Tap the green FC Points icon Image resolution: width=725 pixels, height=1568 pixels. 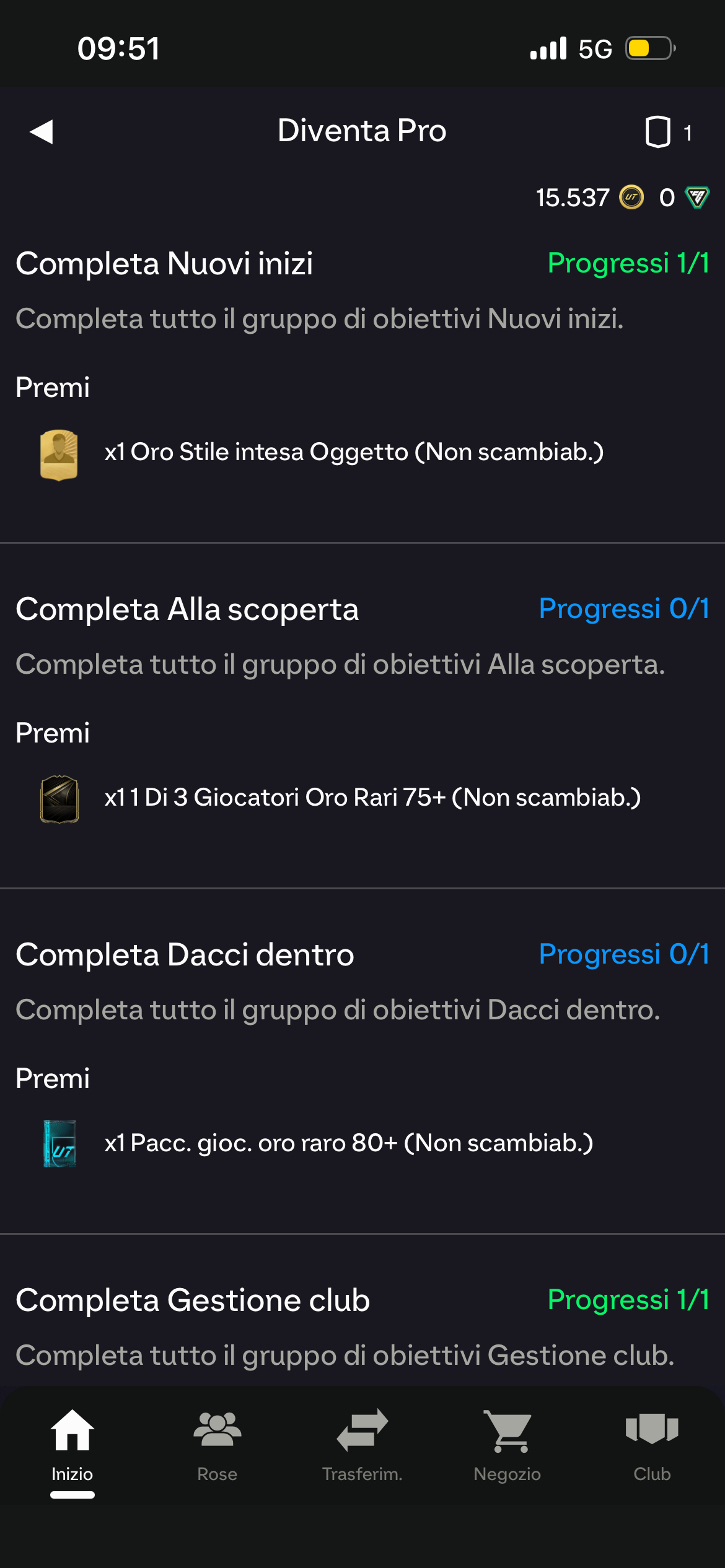[697, 198]
